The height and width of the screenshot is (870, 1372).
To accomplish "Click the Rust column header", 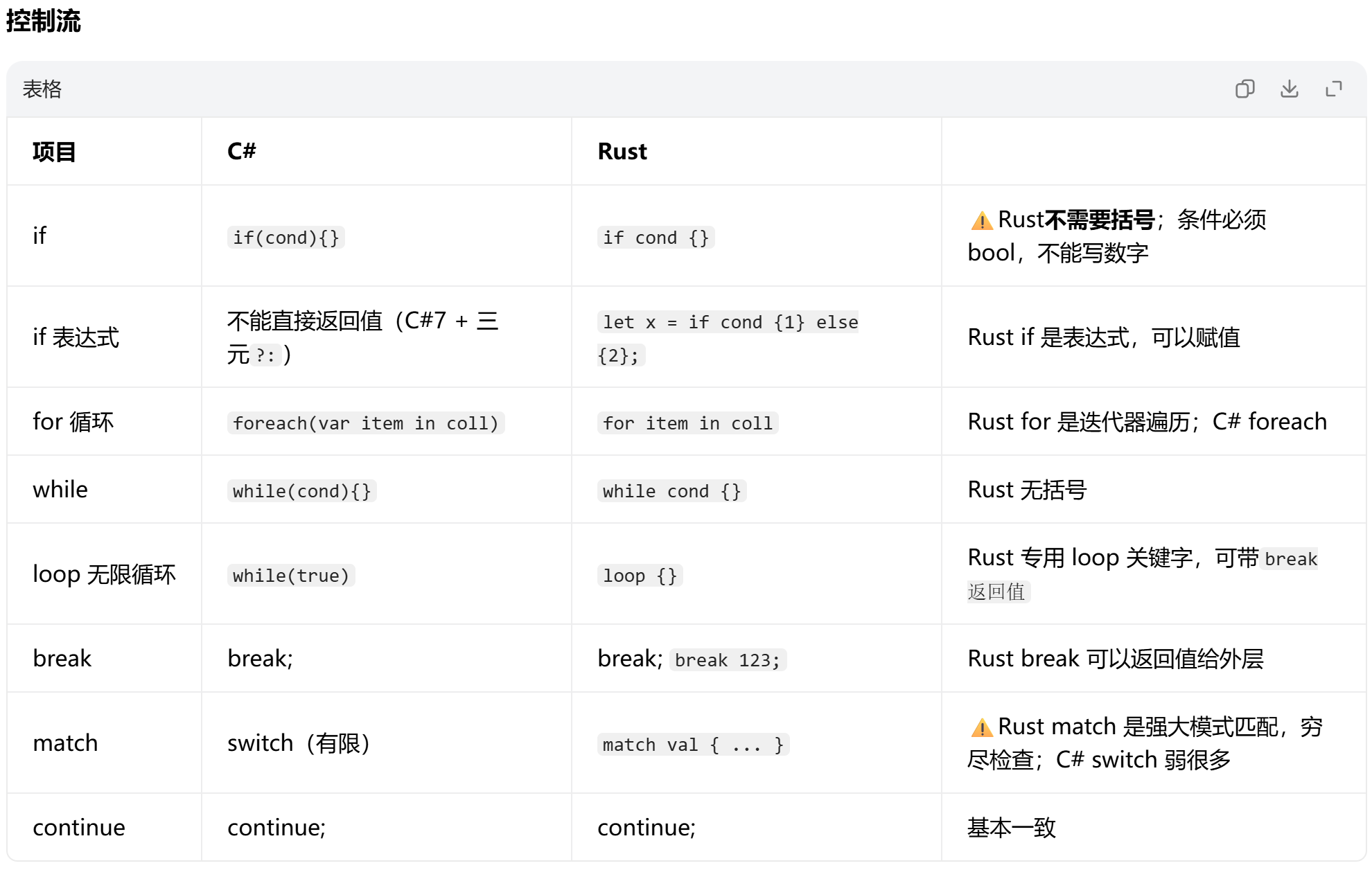I will 622,151.
